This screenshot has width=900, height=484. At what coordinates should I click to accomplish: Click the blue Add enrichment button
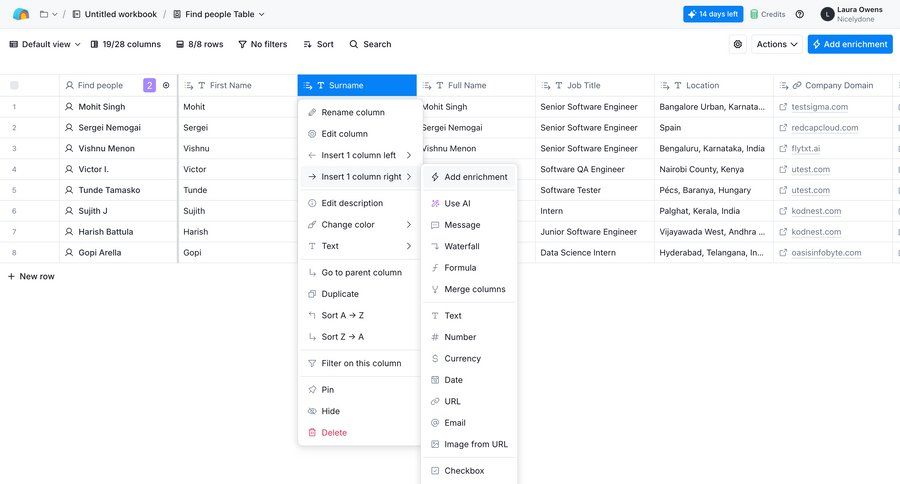pyautogui.click(x=850, y=44)
